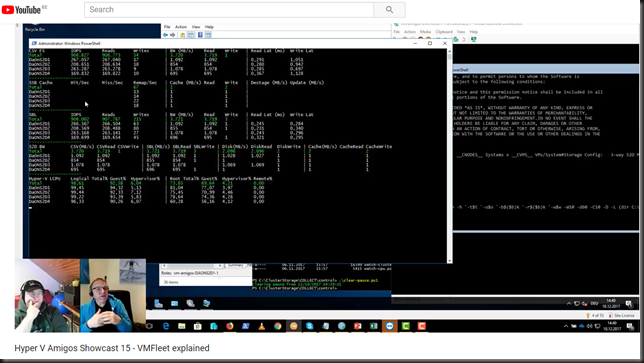Open VLC media player from the taskbar

[262, 326]
